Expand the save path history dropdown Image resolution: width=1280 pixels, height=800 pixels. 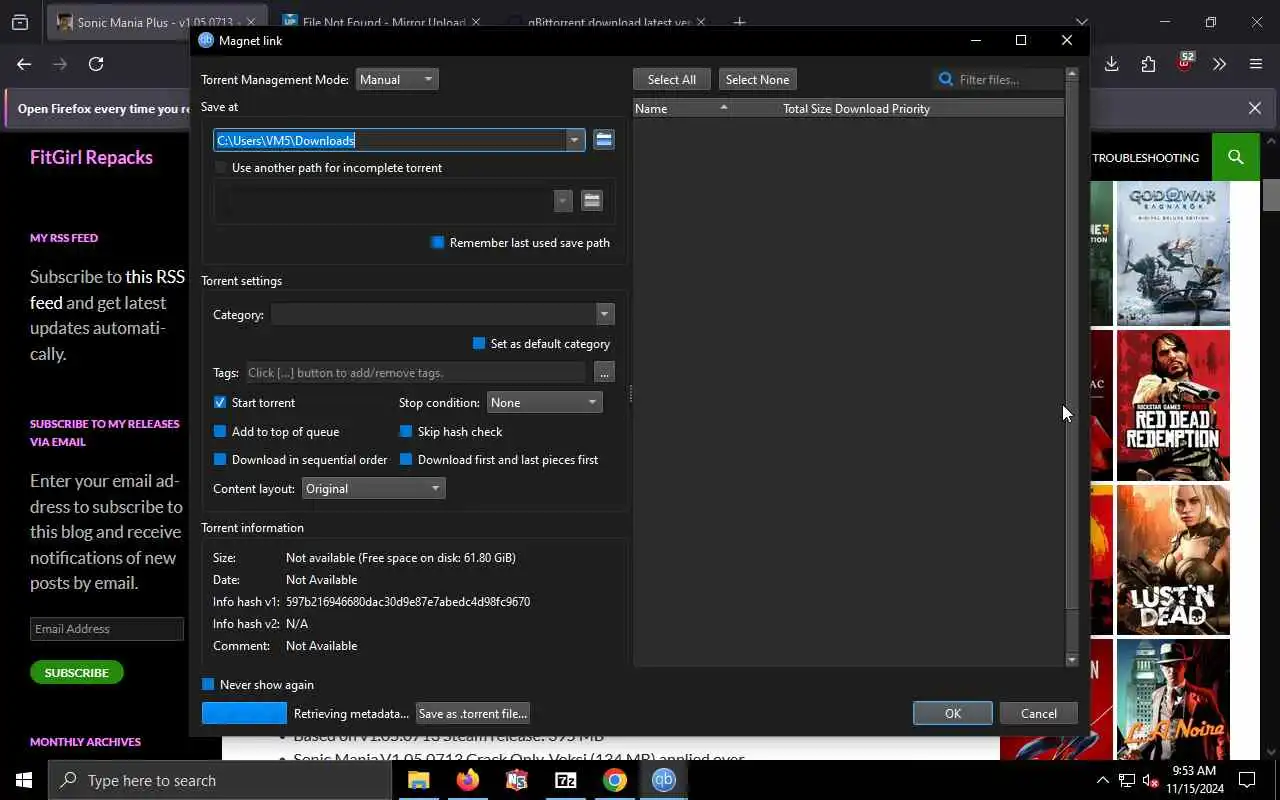click(574, 140)
